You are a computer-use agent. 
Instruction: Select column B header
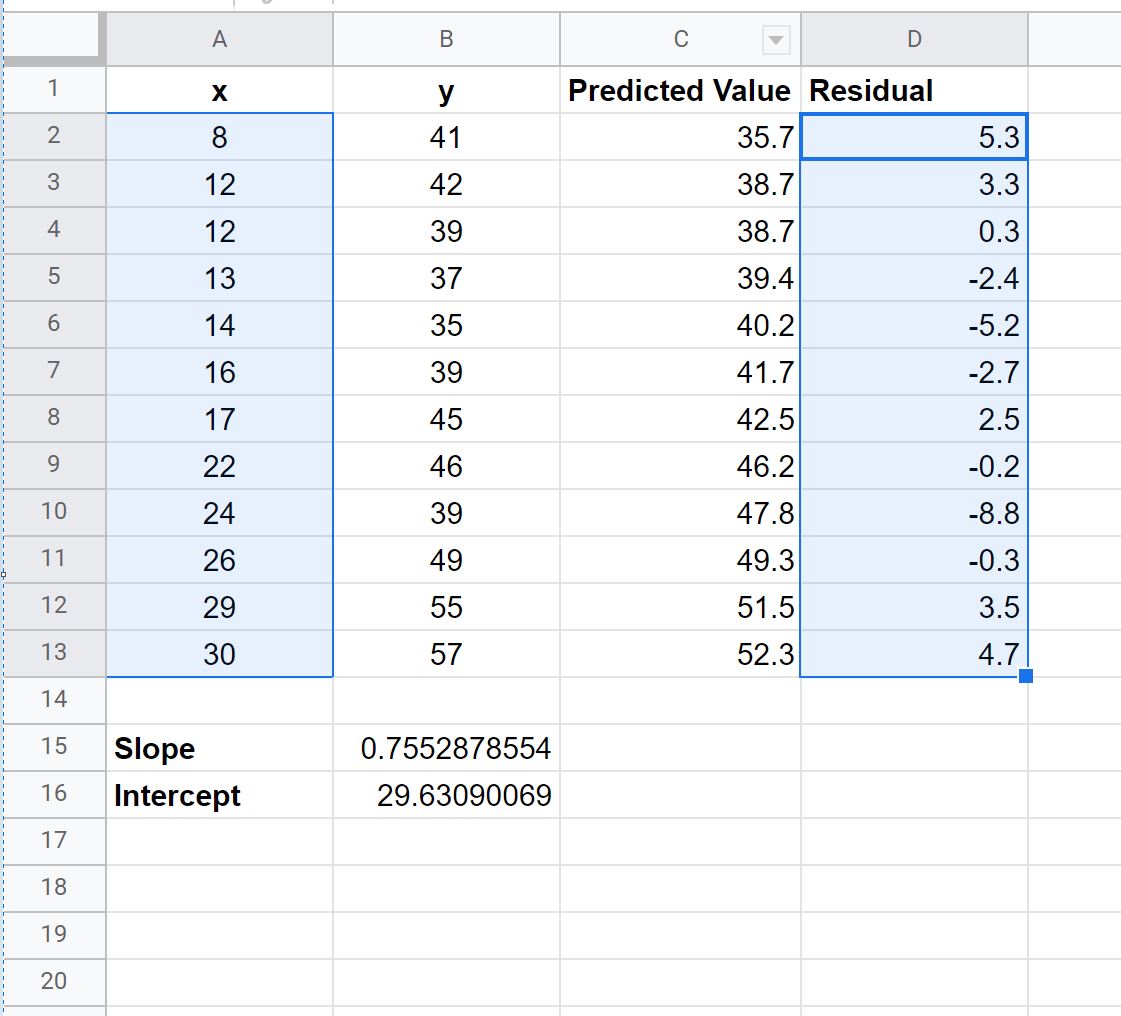pos(446,39)
